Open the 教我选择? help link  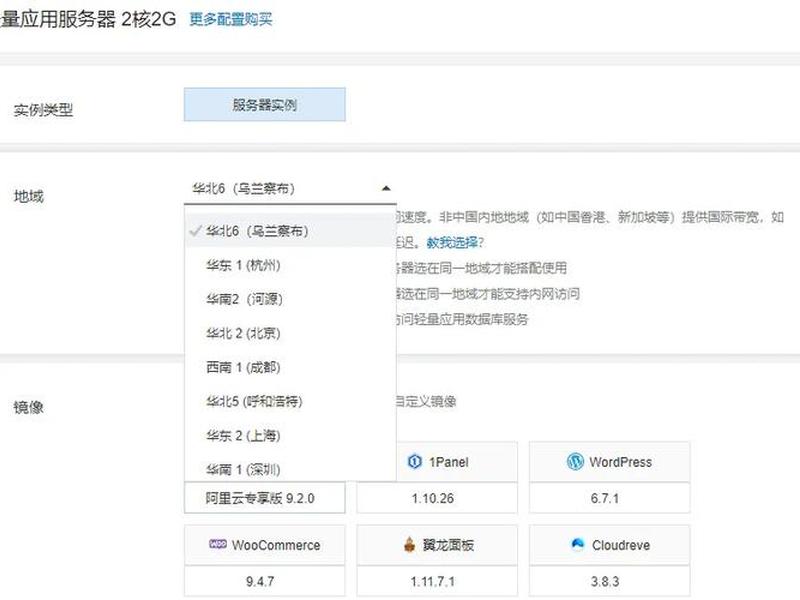pyautogui.click(x=455, y=242)
